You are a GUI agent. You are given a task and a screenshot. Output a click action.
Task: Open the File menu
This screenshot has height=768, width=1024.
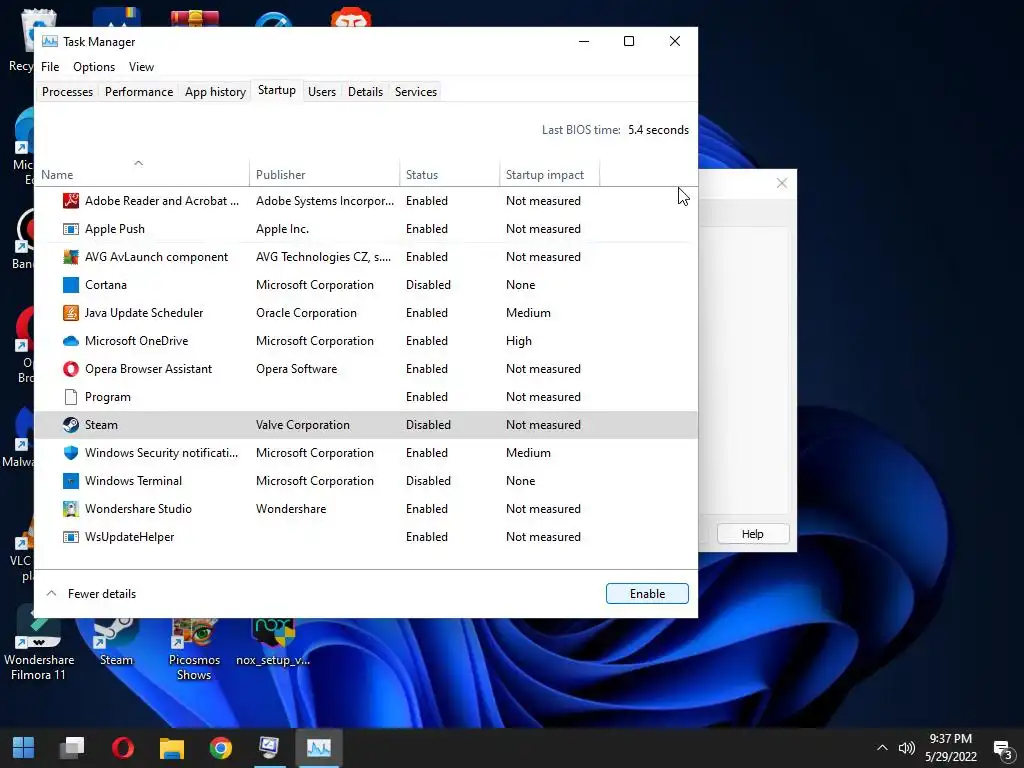coord(50,67)
